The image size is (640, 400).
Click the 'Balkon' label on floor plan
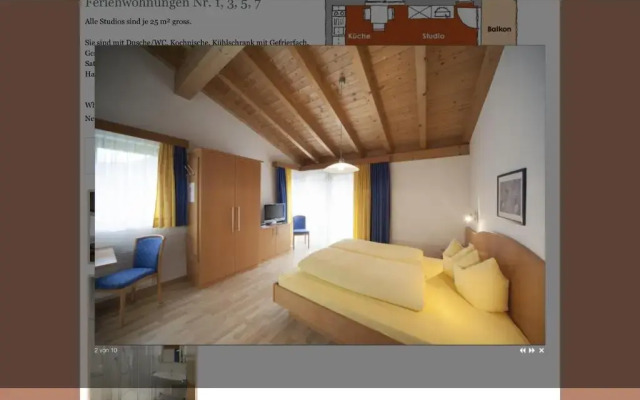click(x=499, y=29)
